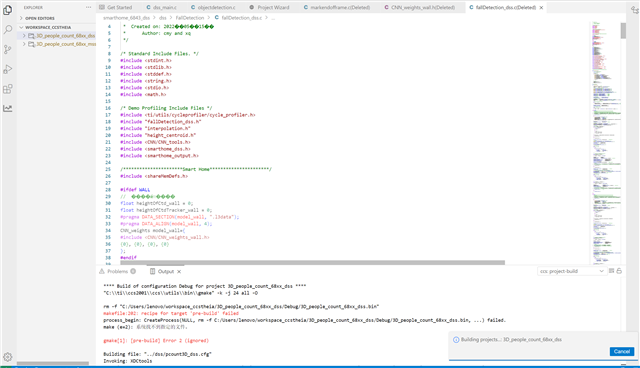The width and height of the screenshot is (640, 368).
Task: Expand the 3D_people_count_68xx_dss project tree
Action: click(x=24, y=36)
